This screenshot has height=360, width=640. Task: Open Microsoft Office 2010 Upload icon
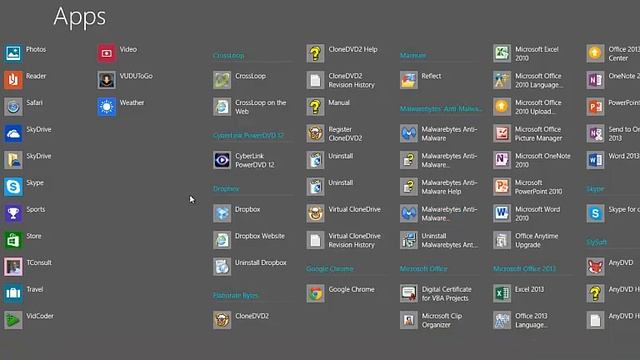pos(502,107)
